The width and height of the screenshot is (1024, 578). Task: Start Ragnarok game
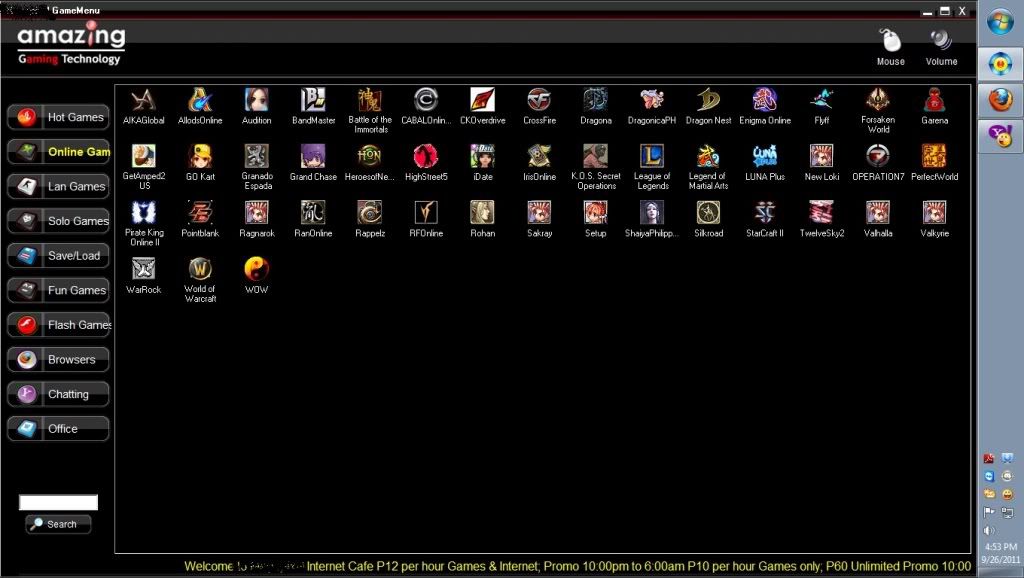(256, 213)
